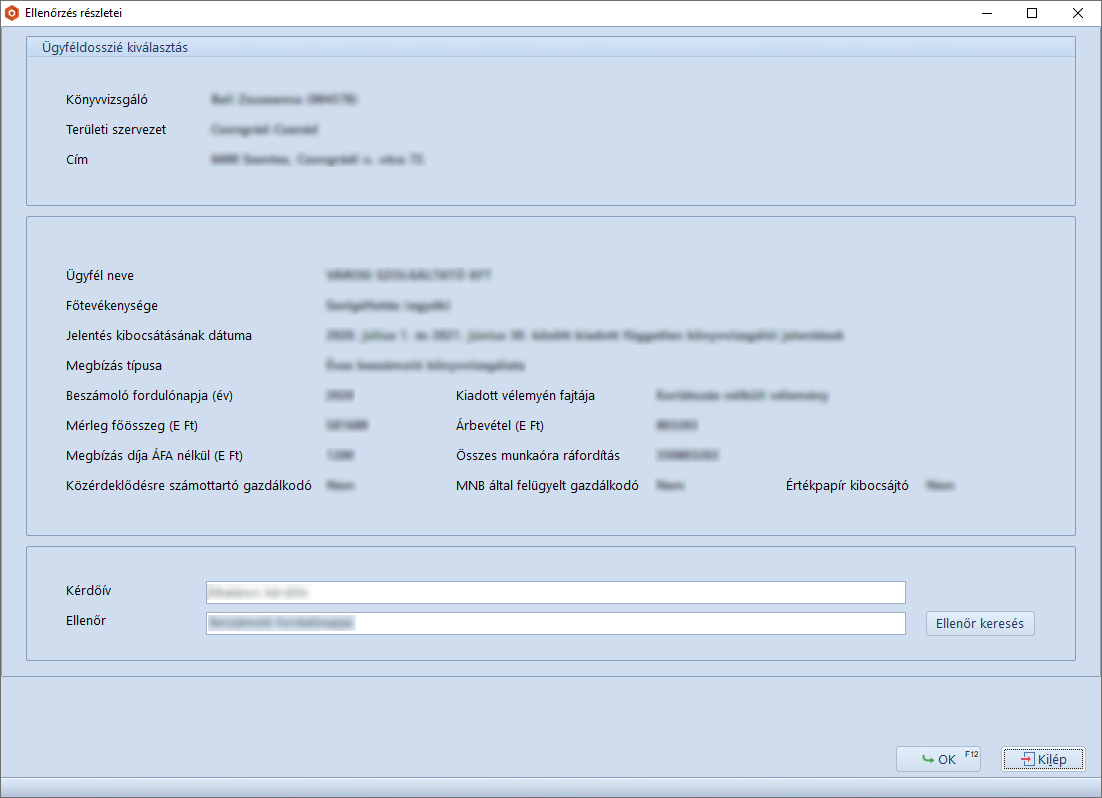1102x798 pixels.
Task: Click the Főtevékenysége label
Action: [x=111, y=306]
